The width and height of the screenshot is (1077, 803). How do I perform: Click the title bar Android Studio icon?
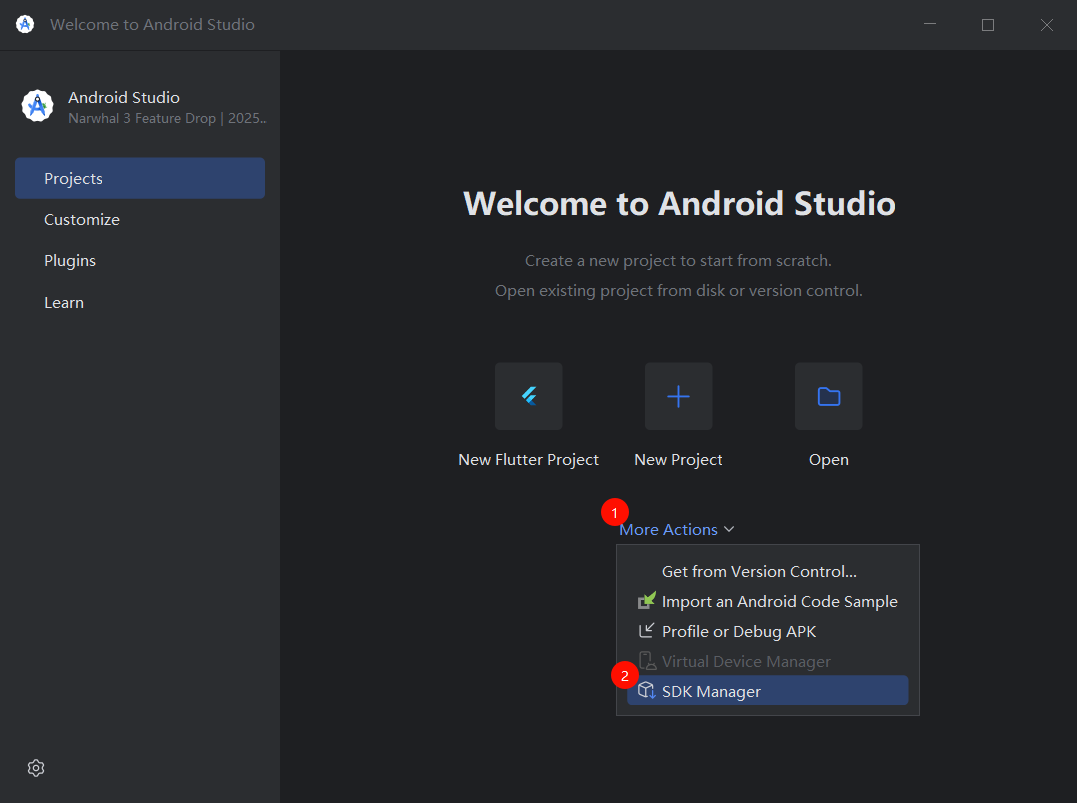coord(25,24)
